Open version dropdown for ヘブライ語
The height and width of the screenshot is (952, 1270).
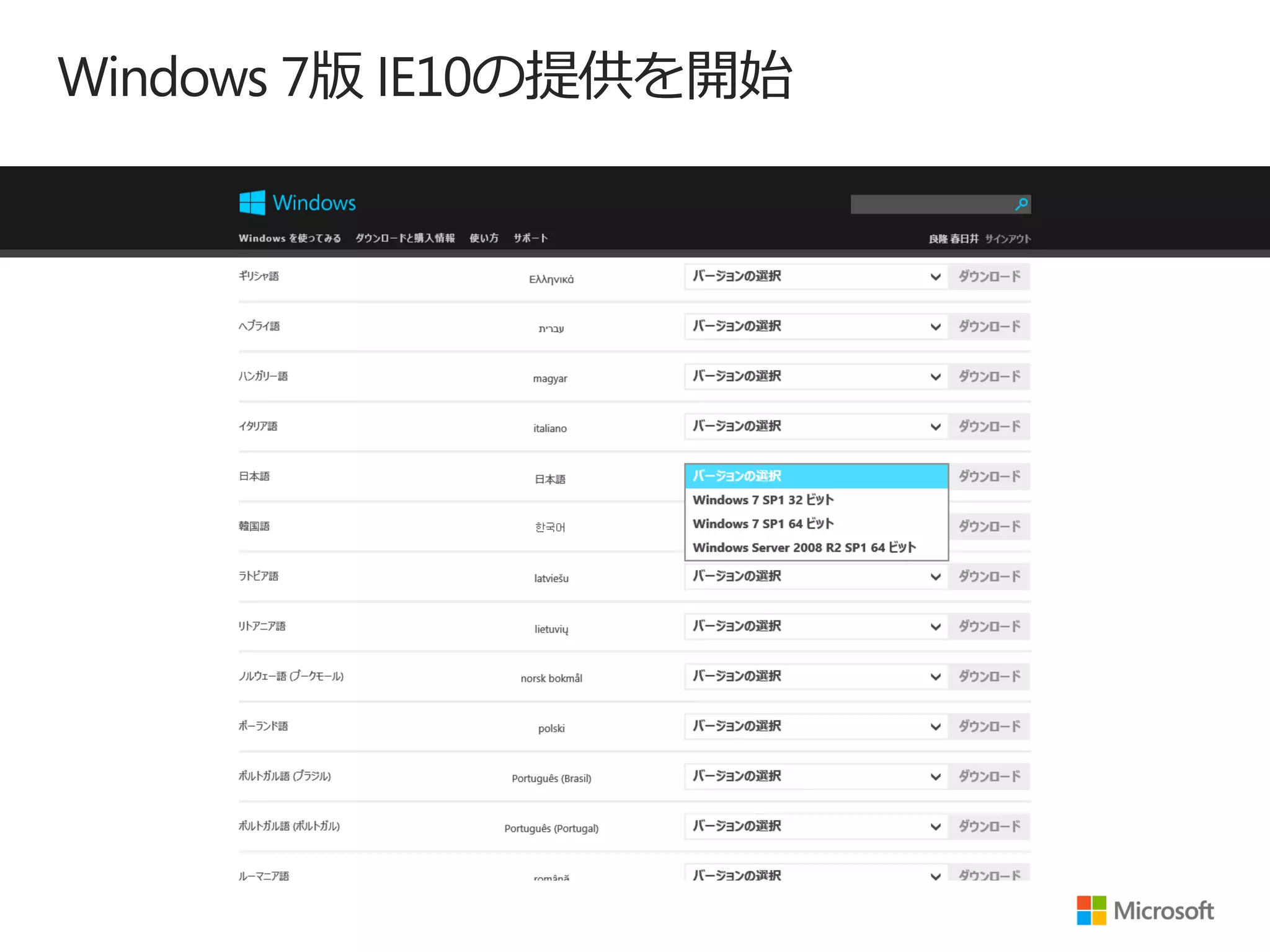816,327
